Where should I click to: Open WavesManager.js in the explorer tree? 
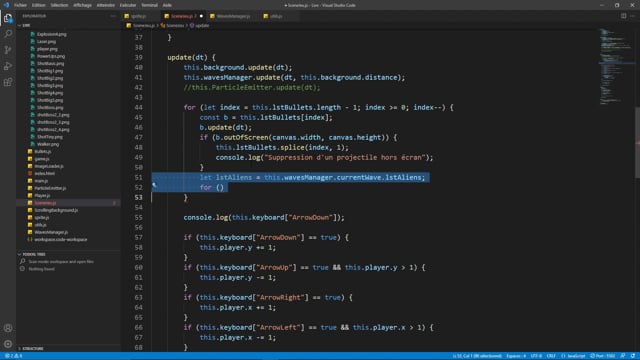point(51,232)
